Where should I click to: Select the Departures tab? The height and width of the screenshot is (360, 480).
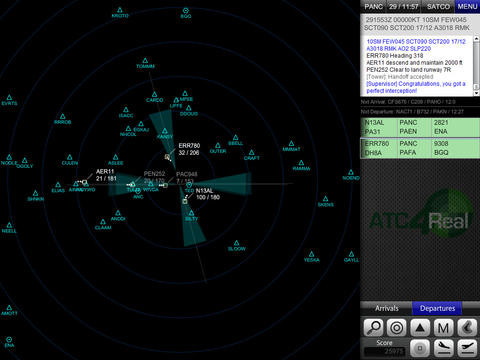click(437, 308)
